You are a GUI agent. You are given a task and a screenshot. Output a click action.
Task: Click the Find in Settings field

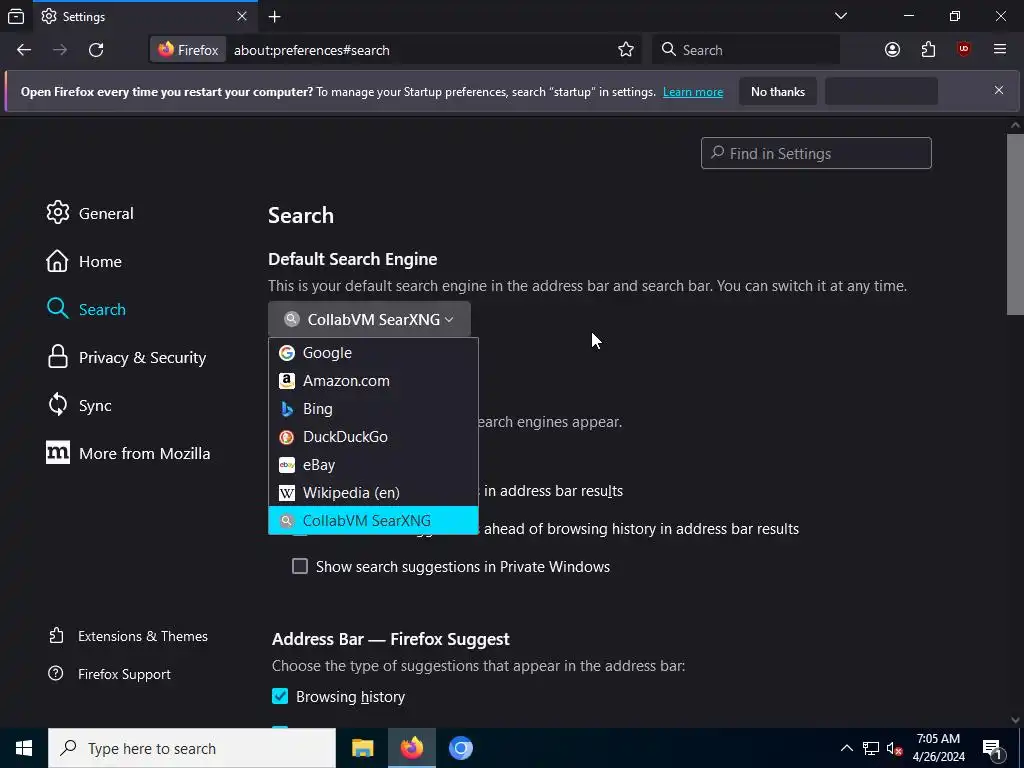816,153
